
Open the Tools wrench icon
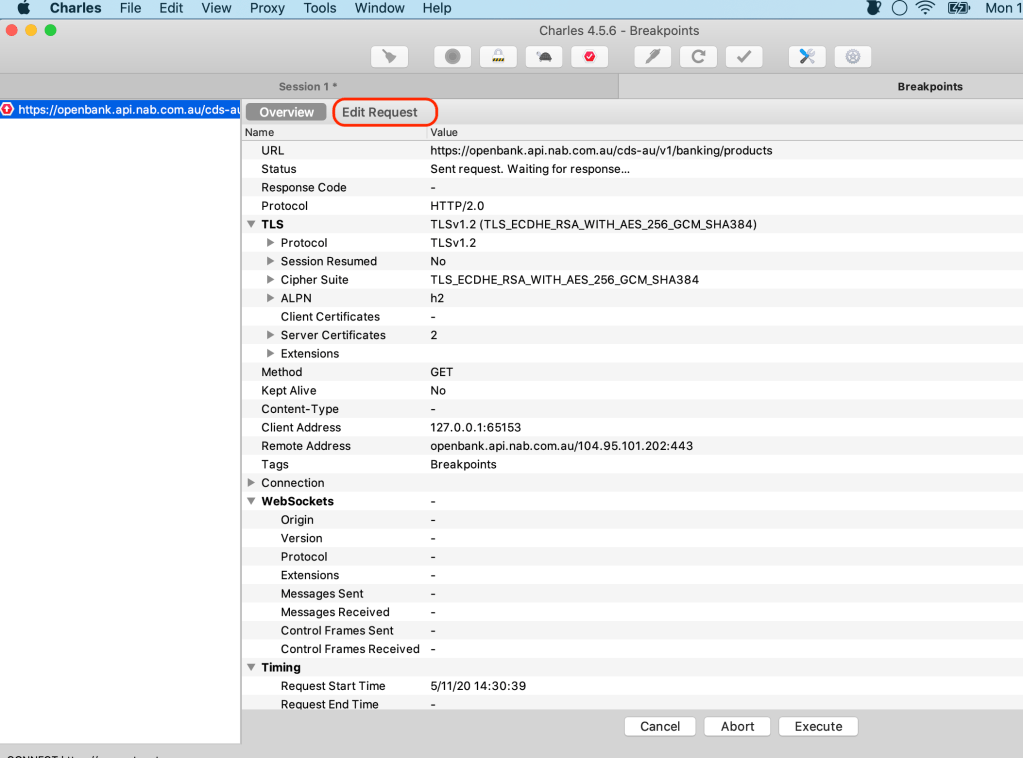(806, 57)
